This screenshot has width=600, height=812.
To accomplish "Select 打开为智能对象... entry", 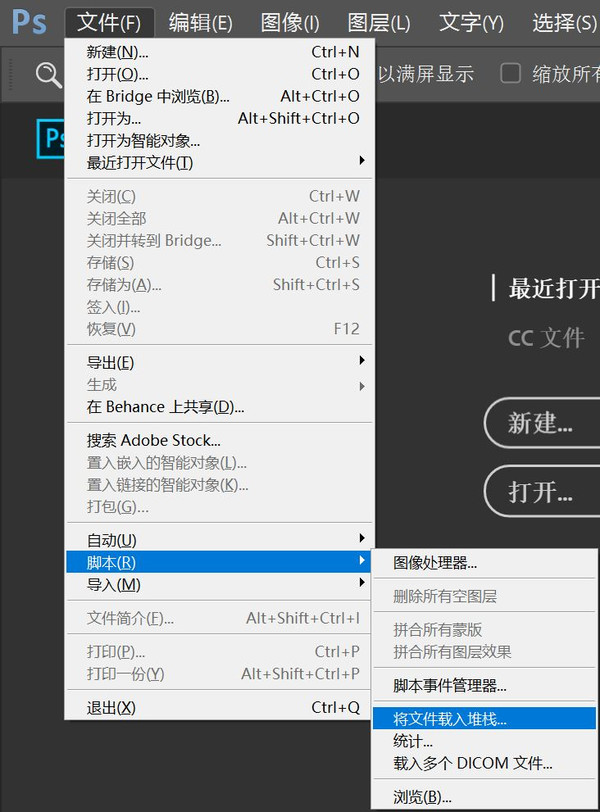I will coord(219,141).
